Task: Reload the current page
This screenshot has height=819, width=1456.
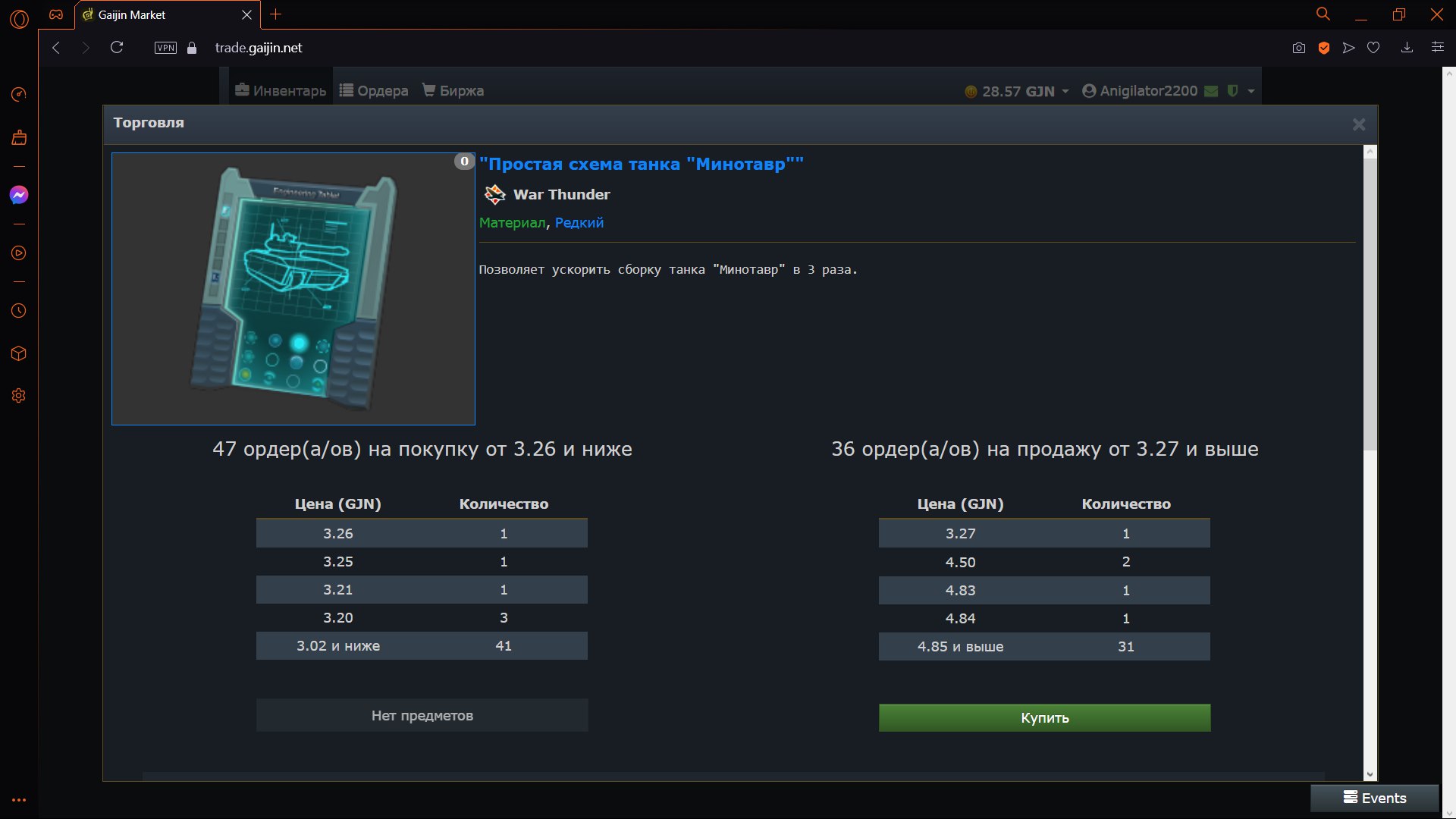Action: pos(117,48)
